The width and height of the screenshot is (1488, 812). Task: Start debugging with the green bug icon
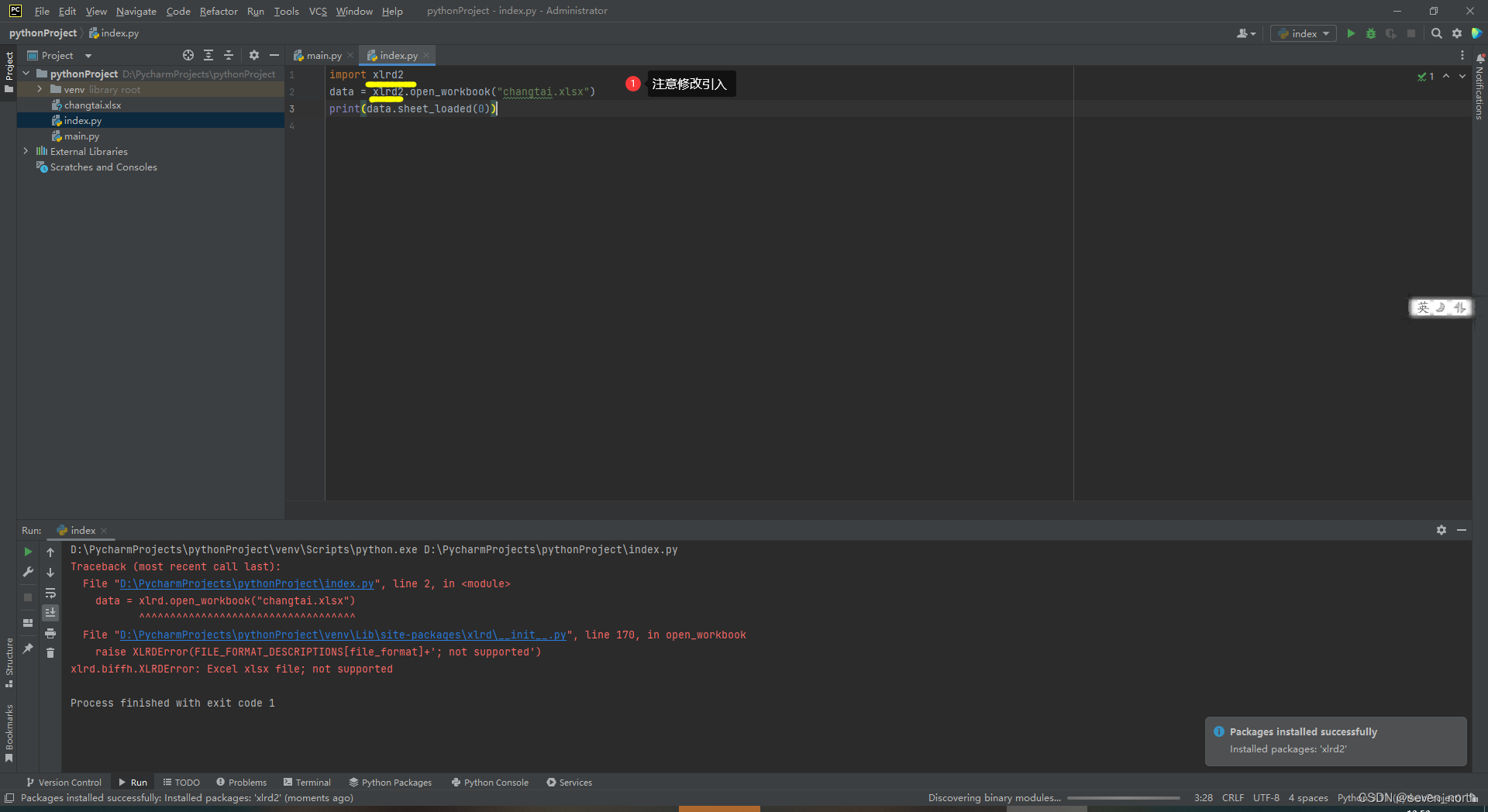[1371, 33]
